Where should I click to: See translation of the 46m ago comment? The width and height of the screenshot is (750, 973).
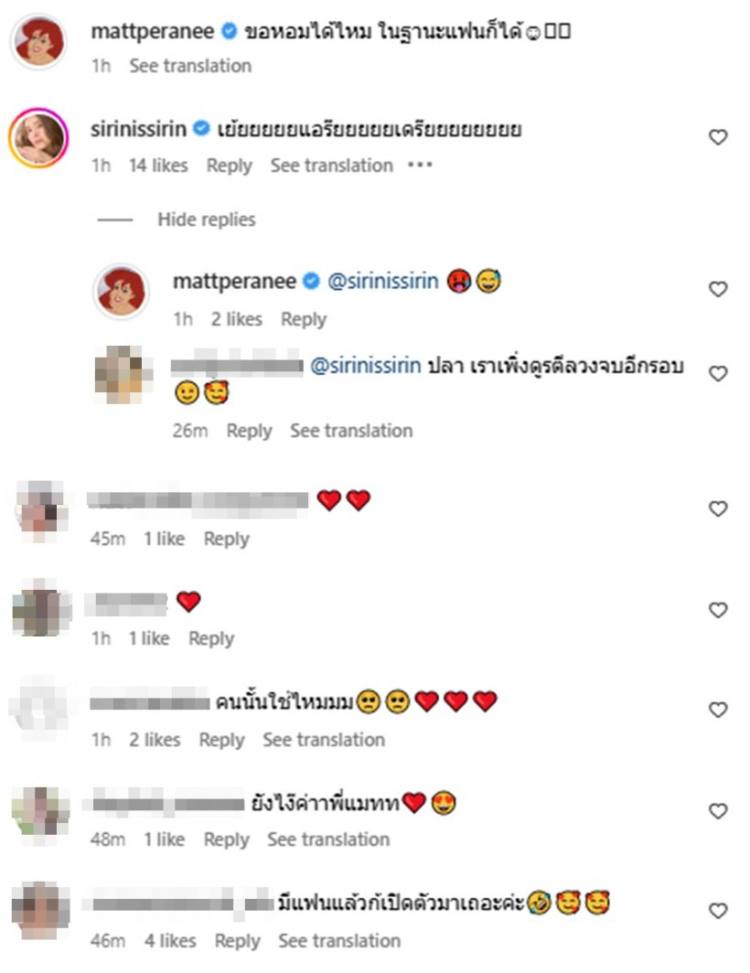(x=339, y=941)
